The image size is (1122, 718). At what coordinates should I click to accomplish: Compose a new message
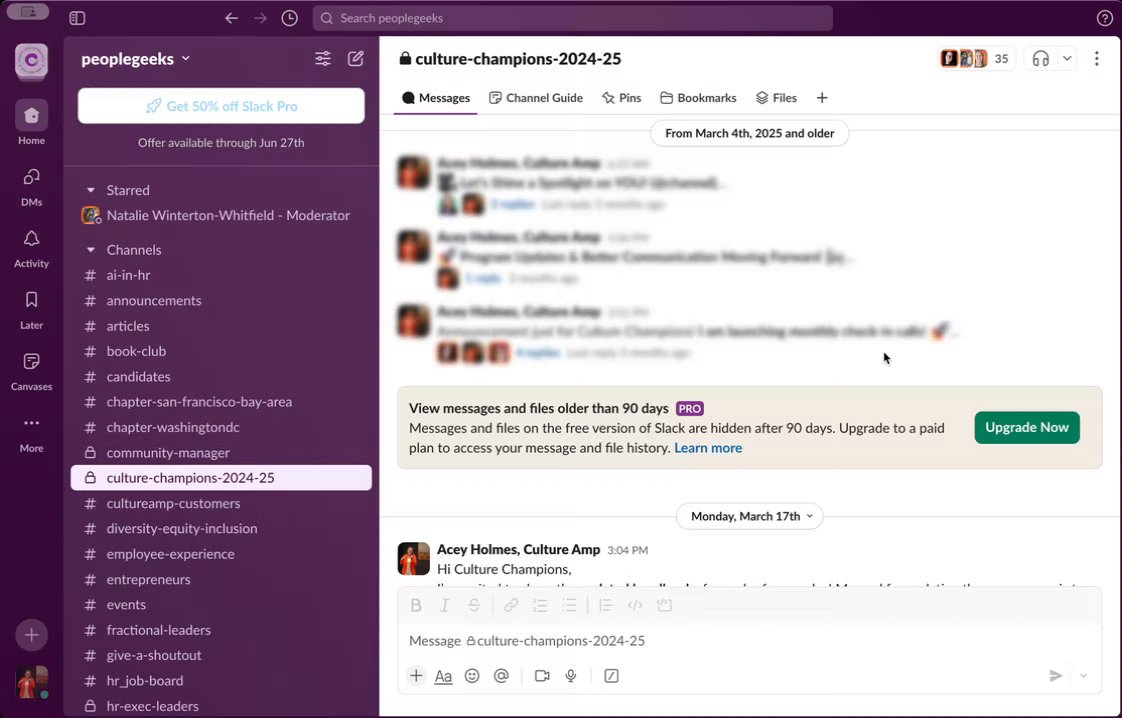coord(356,59)
